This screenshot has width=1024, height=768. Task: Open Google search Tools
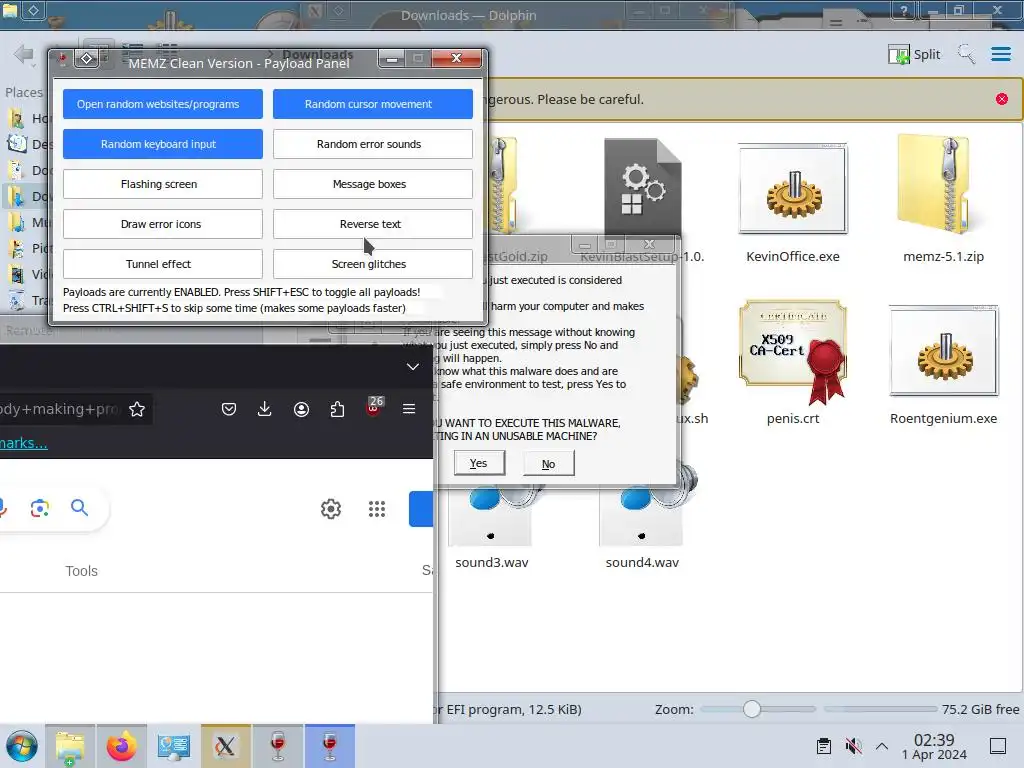82,571
